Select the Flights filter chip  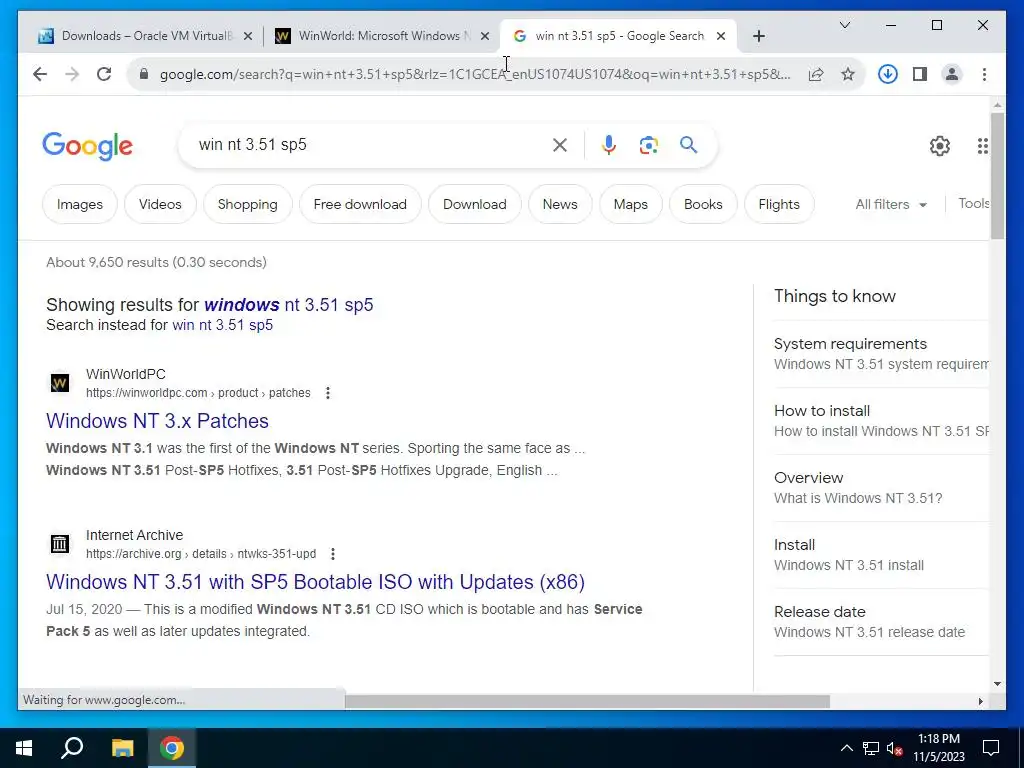coord(778,204)
